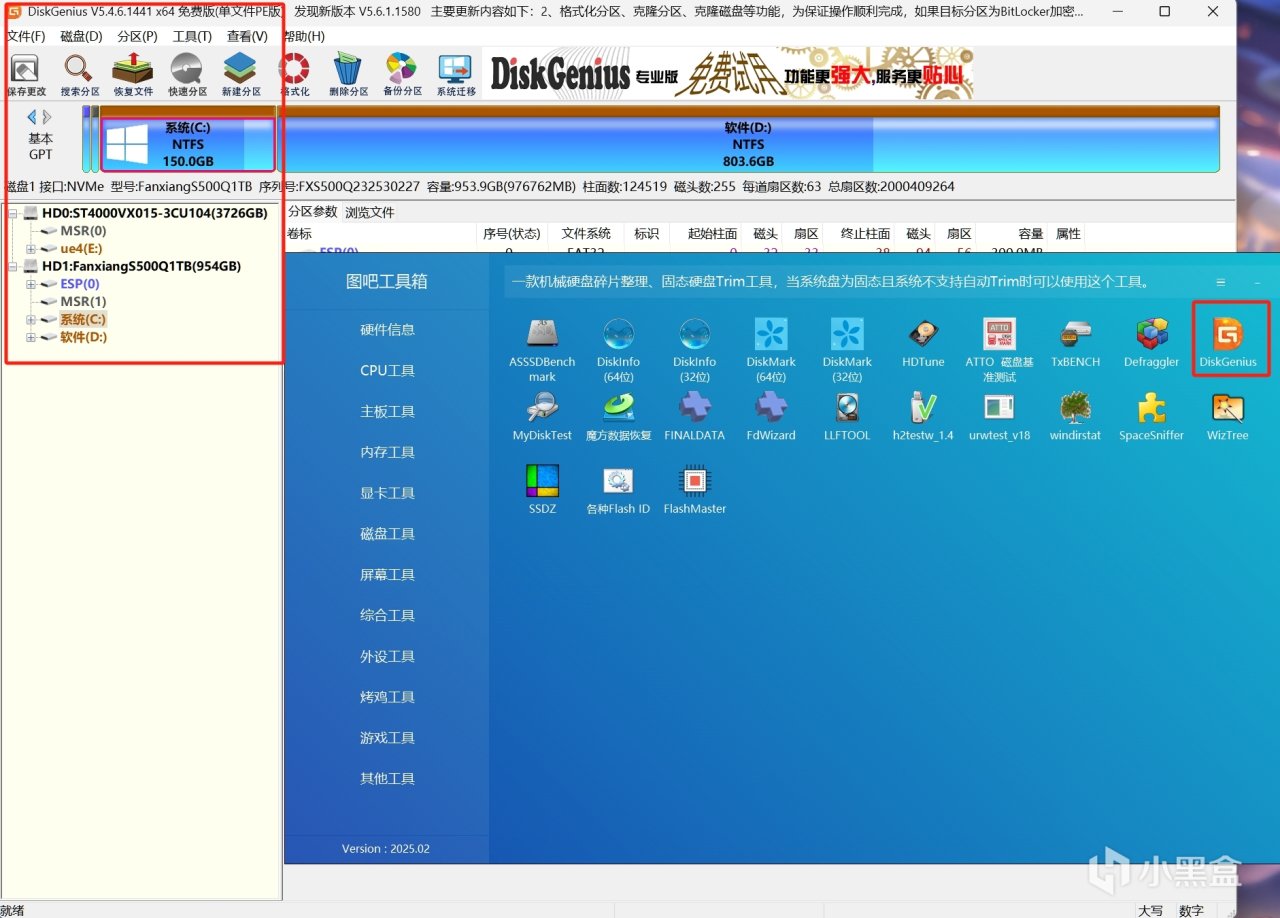The width and height of the screenshot is (1280, 918).
Task: Launch ASSSDBenchmark from 图吧工具箱
Action: [x=542, y=350]
